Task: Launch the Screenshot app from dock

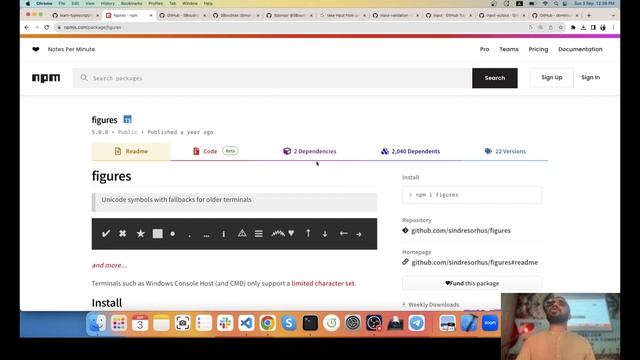Action: point(182,323)
